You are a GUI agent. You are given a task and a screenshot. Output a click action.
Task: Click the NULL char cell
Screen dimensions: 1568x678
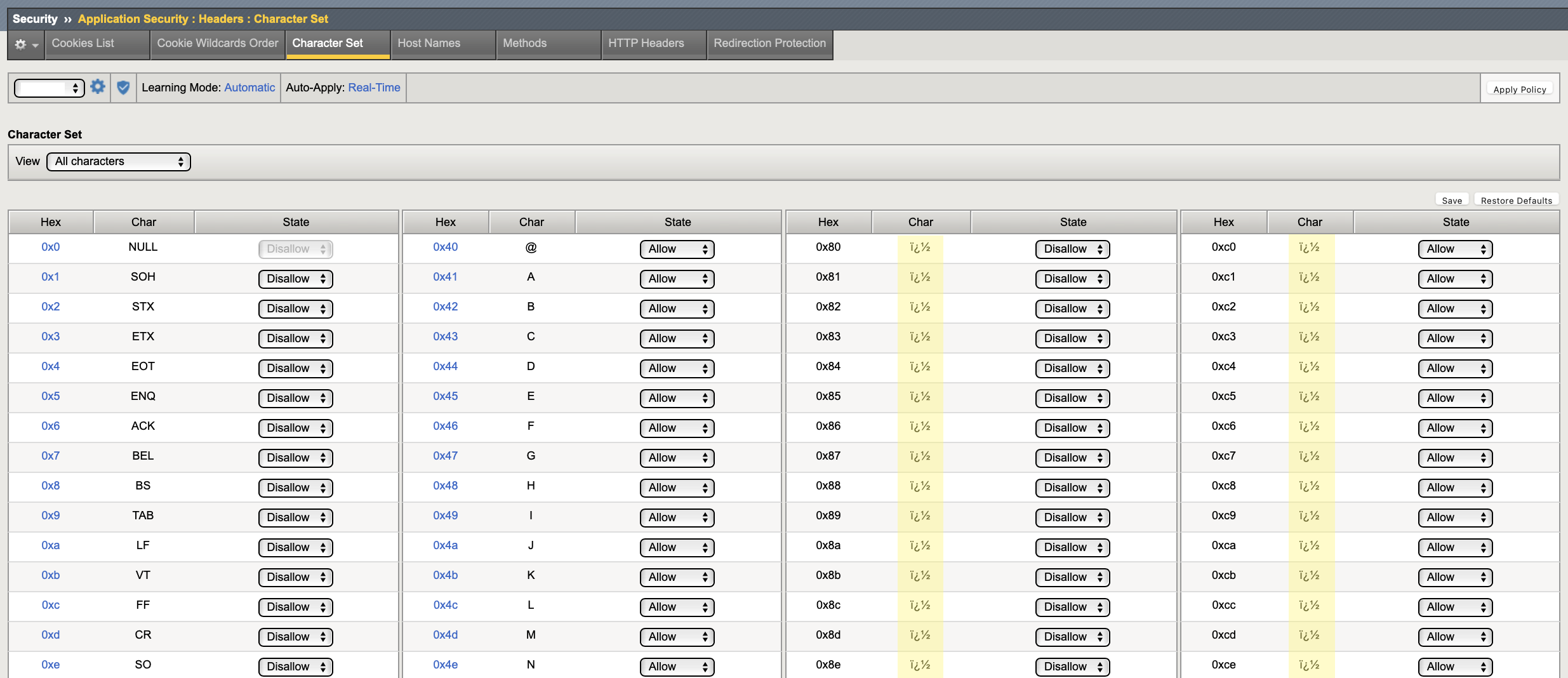[143, 247]
